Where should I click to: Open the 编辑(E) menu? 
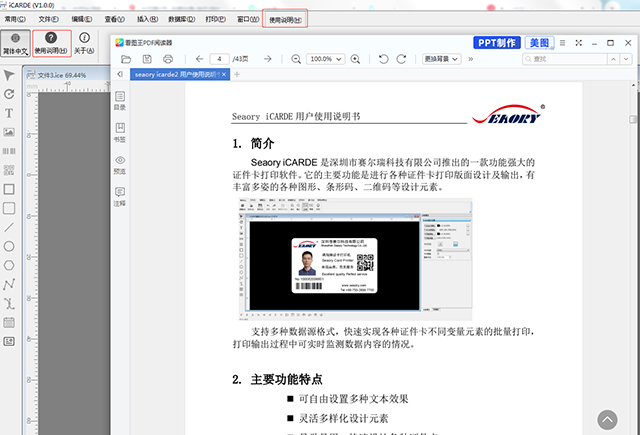[x=82, y=19]
